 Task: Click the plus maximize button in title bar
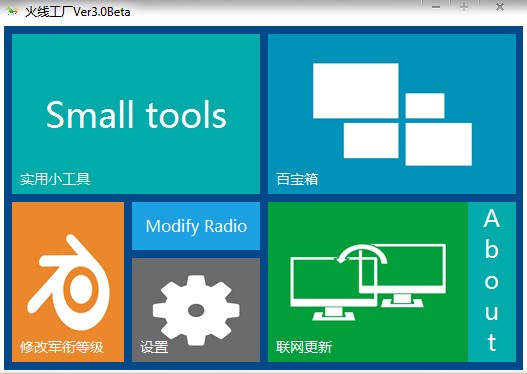464,7
